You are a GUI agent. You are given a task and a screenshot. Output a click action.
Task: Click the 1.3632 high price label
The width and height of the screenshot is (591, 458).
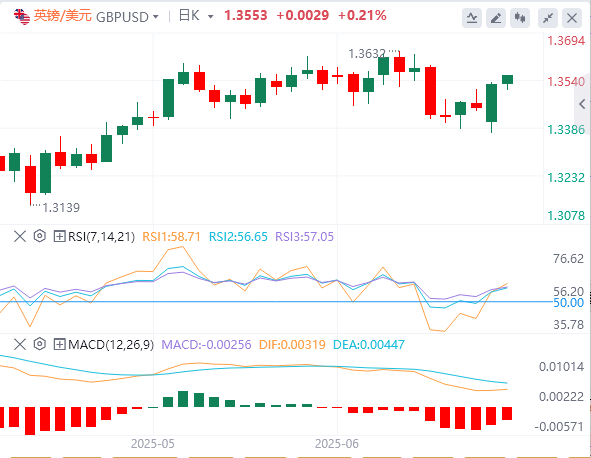click(367, 54)
